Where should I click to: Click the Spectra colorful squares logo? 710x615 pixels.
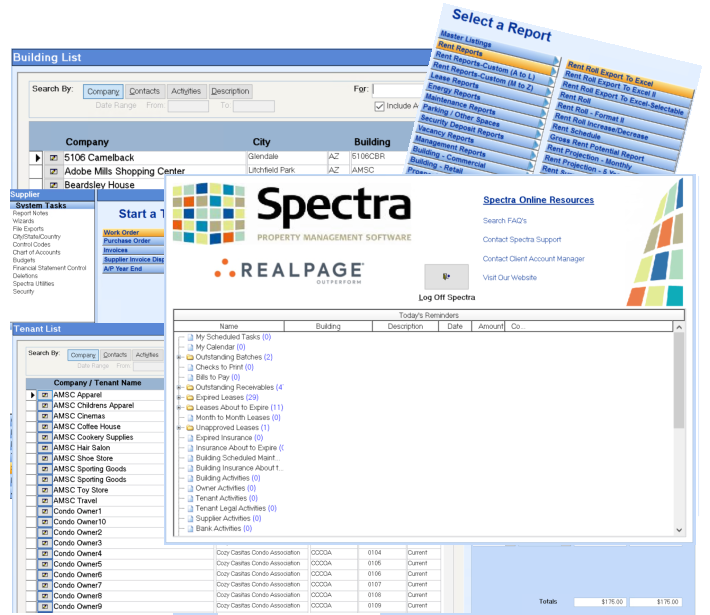209,213
